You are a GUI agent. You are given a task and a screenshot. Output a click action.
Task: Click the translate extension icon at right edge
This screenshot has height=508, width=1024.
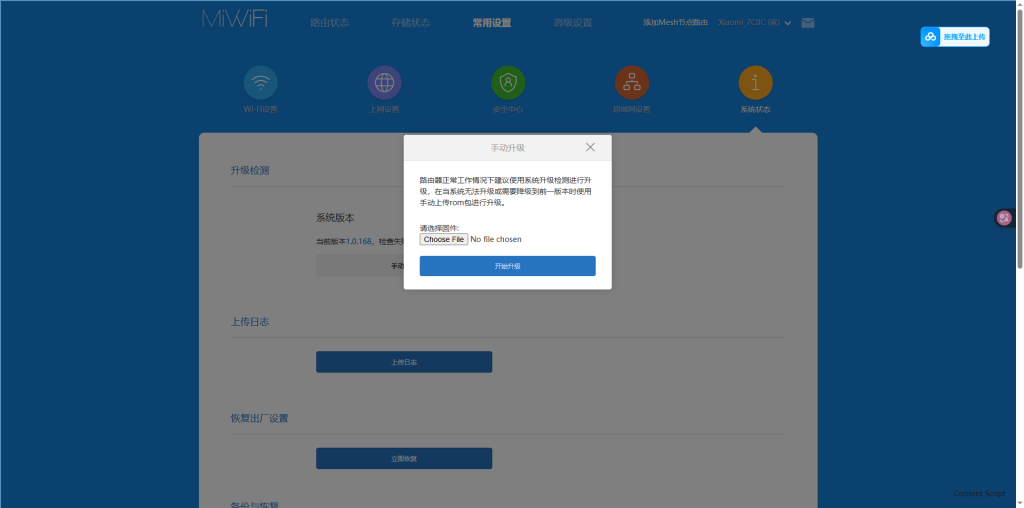(1004, 218)
